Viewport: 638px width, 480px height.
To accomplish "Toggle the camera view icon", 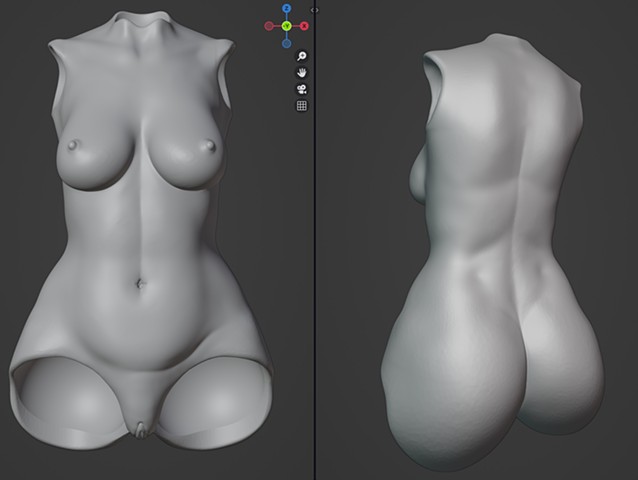I will pyautogui.click(x=301, y=89).
